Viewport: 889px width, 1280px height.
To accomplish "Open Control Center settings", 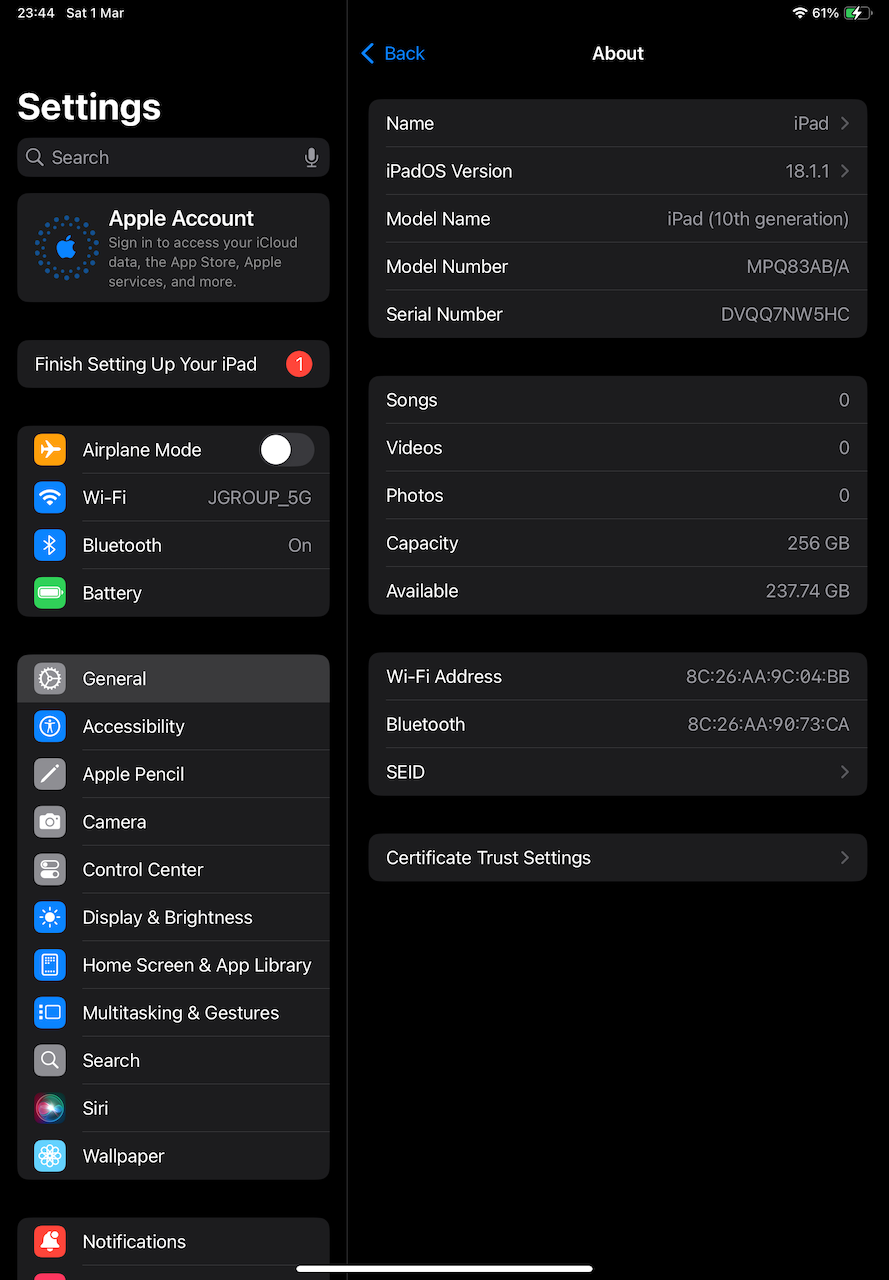I will (x=173, y=870).
